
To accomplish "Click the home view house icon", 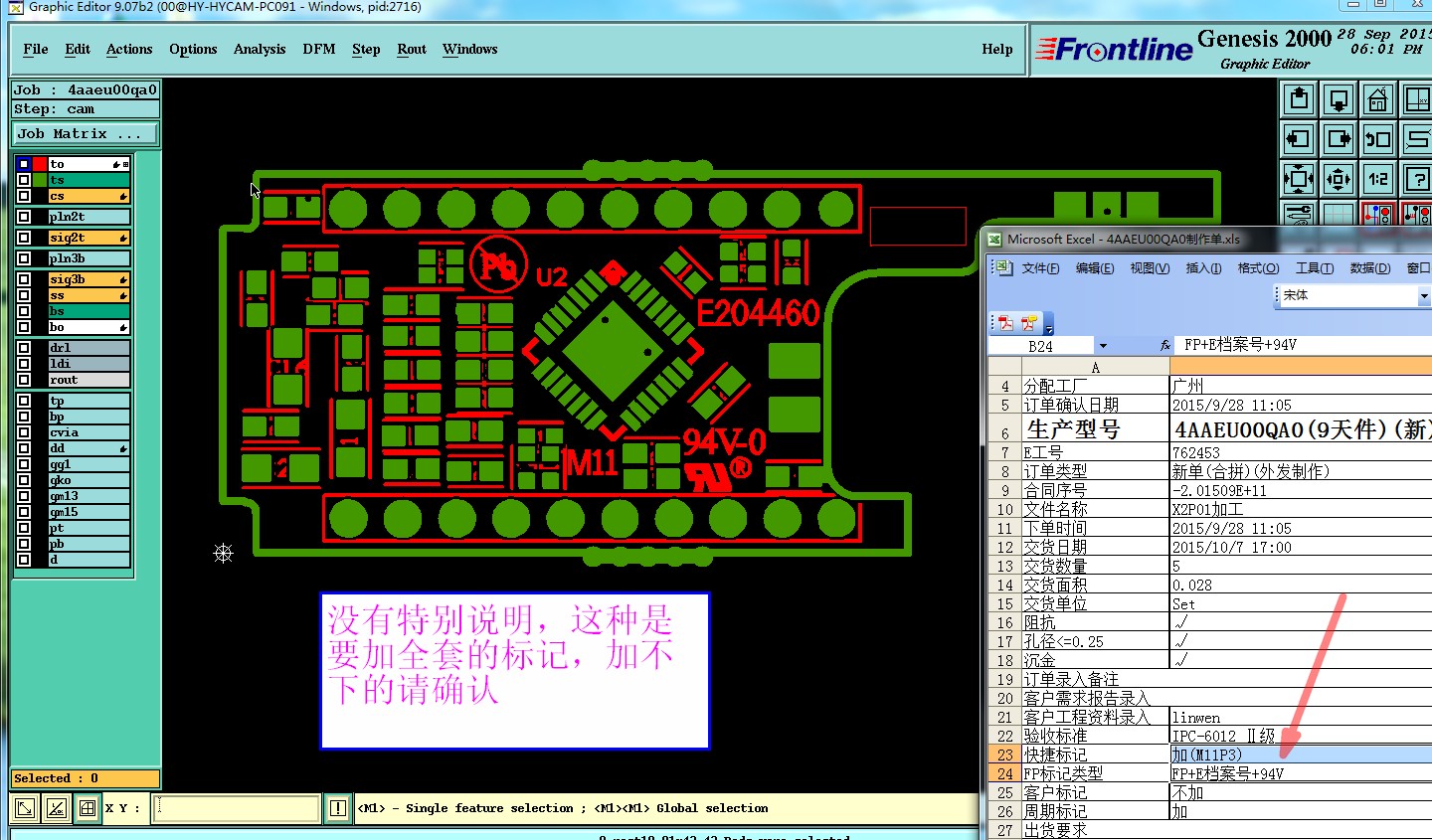I will pos(1378,99).
